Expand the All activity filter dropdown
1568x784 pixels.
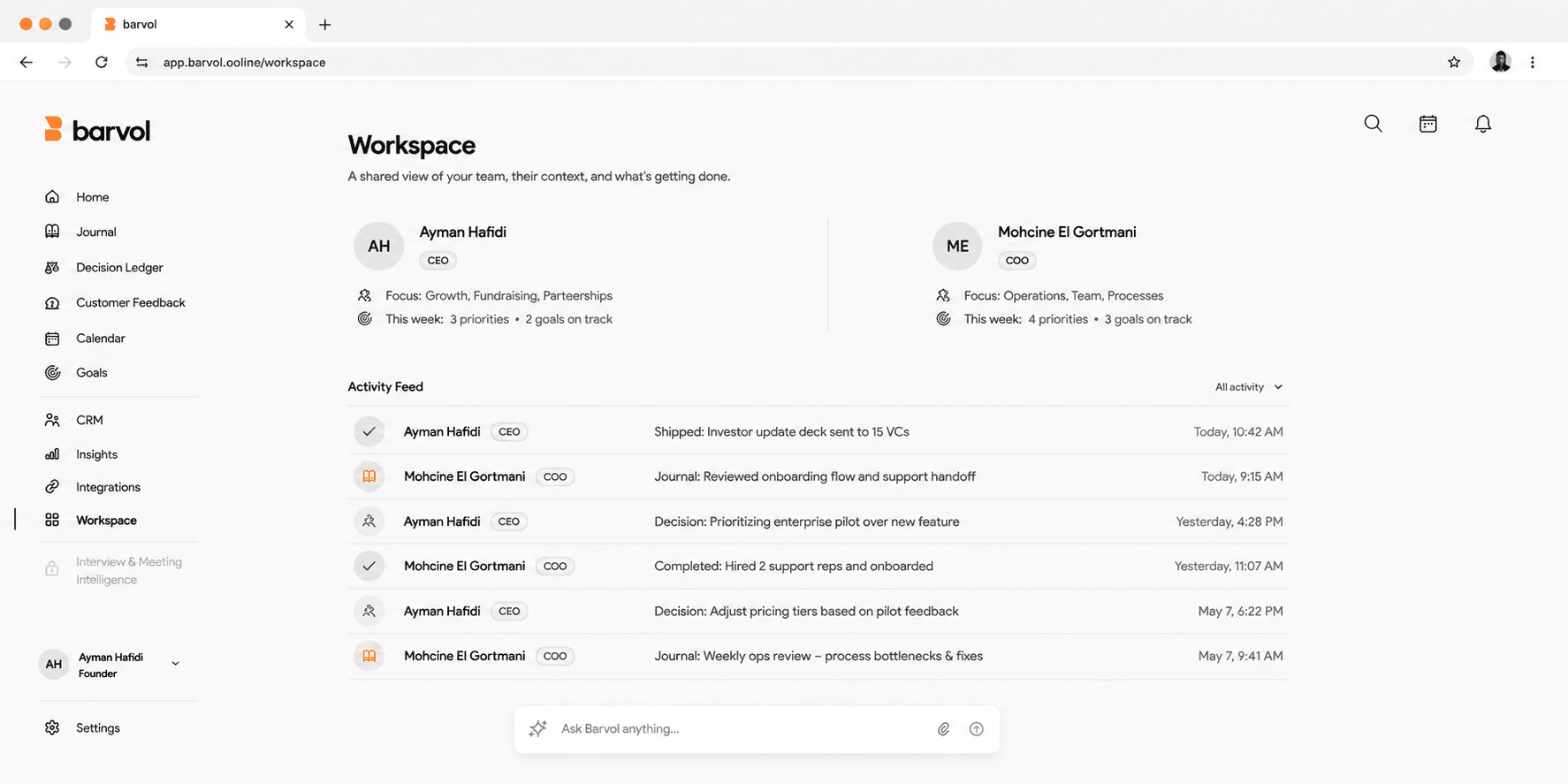pyautogui.click(x=1248, y=387)
